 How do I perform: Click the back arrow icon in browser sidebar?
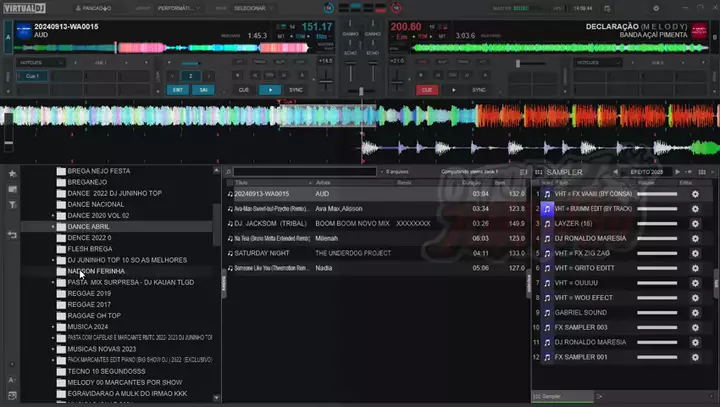pos(12,235)
